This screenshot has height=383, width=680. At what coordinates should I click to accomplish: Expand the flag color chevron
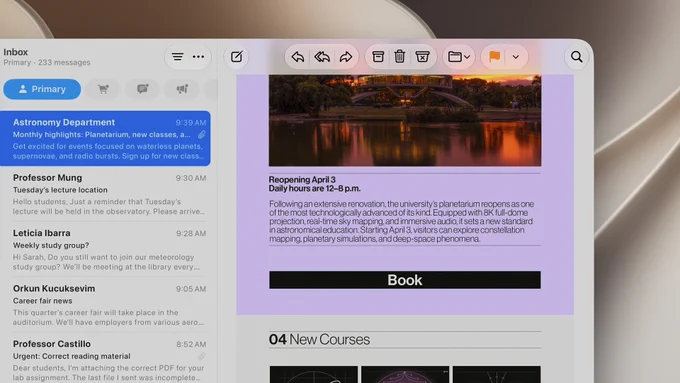[516, 57]
